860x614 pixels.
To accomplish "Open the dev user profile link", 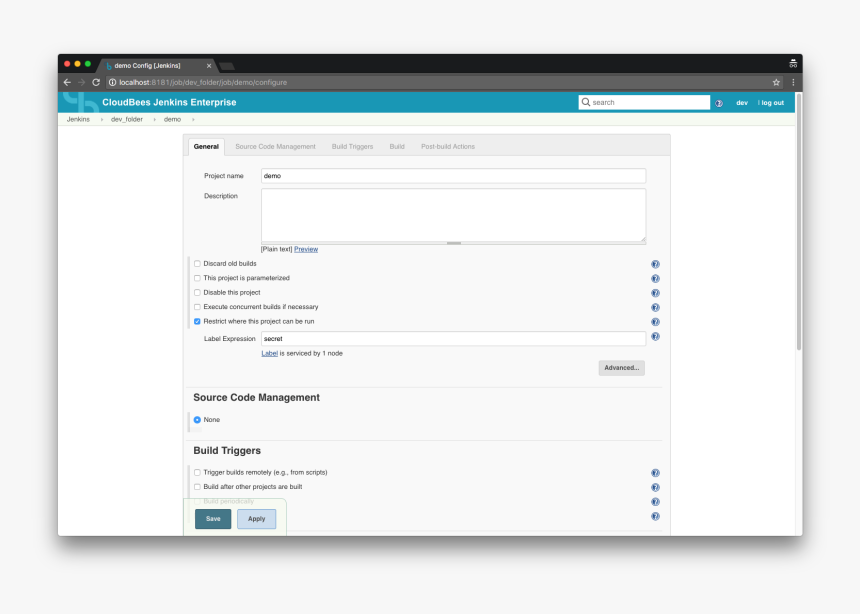I will click(742, 103).
